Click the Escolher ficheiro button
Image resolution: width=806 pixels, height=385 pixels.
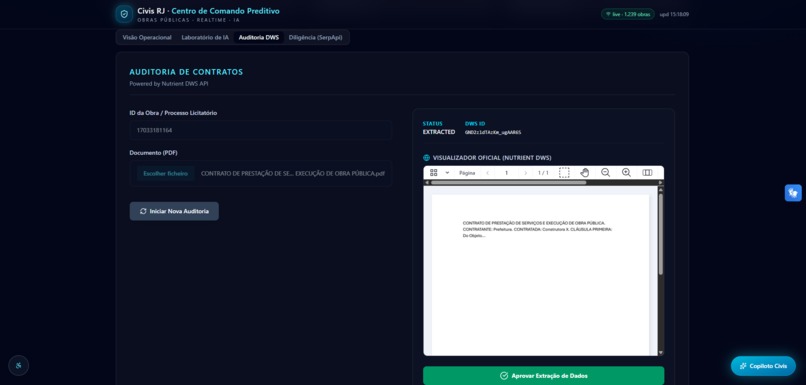click(166, 174)
